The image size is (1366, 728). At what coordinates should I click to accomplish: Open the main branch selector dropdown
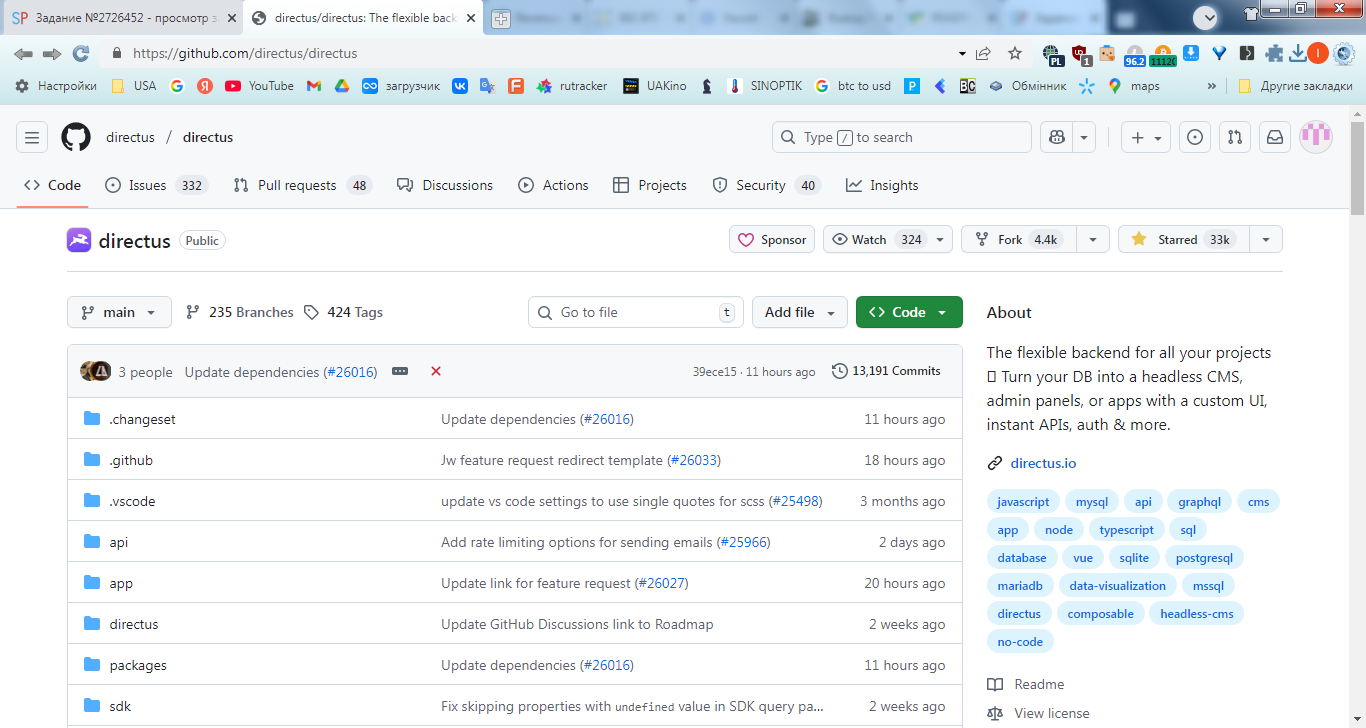[x=119, y=312]
